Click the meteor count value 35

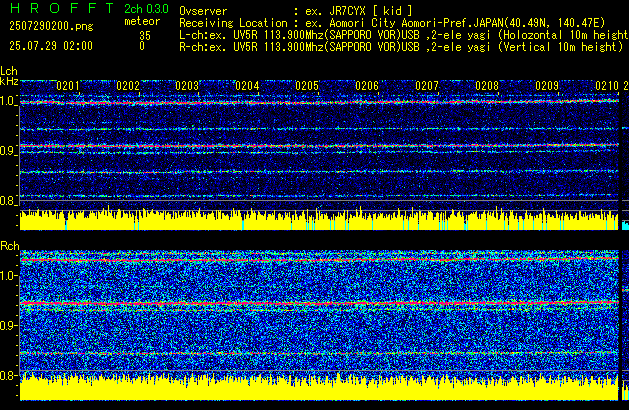point(145,36)
